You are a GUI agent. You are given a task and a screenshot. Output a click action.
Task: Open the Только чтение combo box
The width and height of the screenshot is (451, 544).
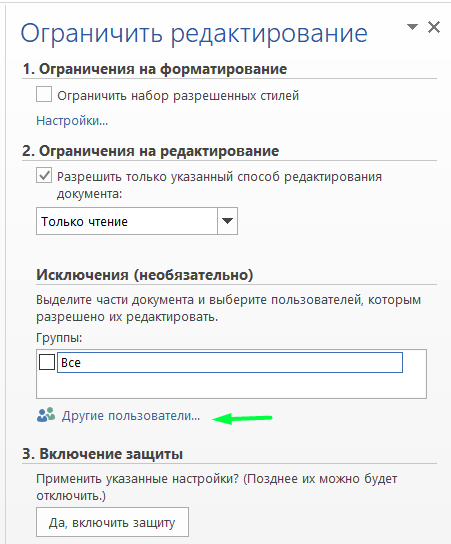[137, 221]
